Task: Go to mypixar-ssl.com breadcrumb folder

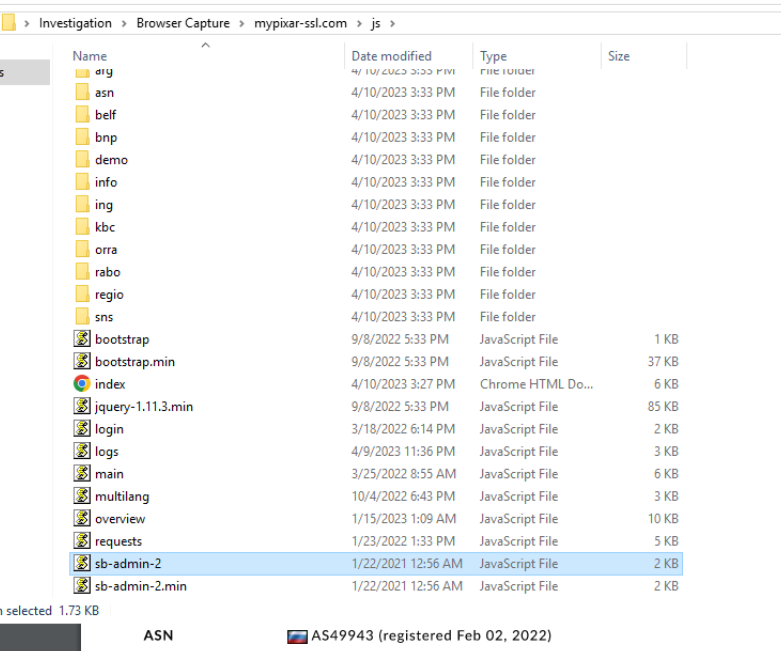Action: point(300,23)
